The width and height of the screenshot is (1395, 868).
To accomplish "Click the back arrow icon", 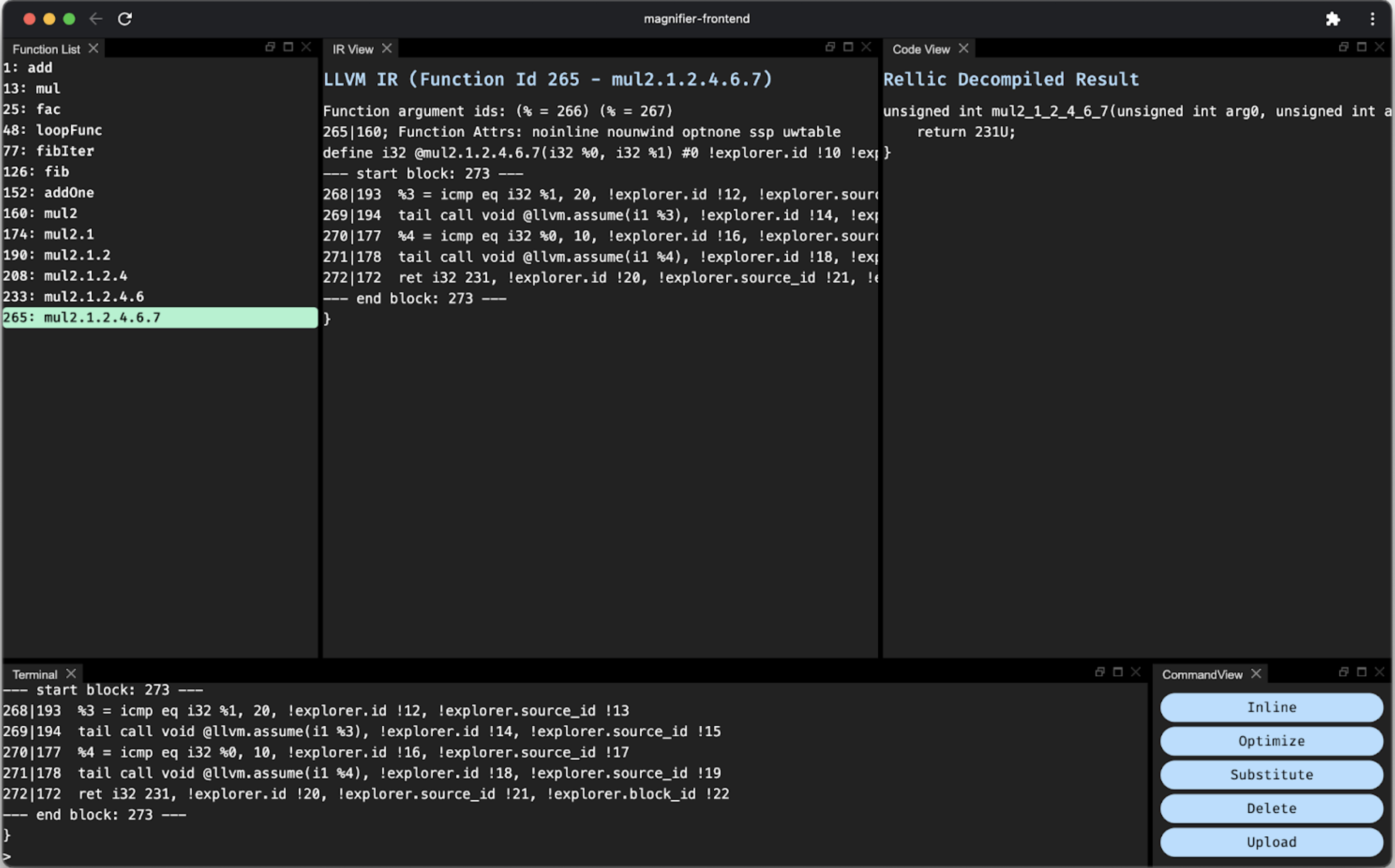I will click(96, 19).
